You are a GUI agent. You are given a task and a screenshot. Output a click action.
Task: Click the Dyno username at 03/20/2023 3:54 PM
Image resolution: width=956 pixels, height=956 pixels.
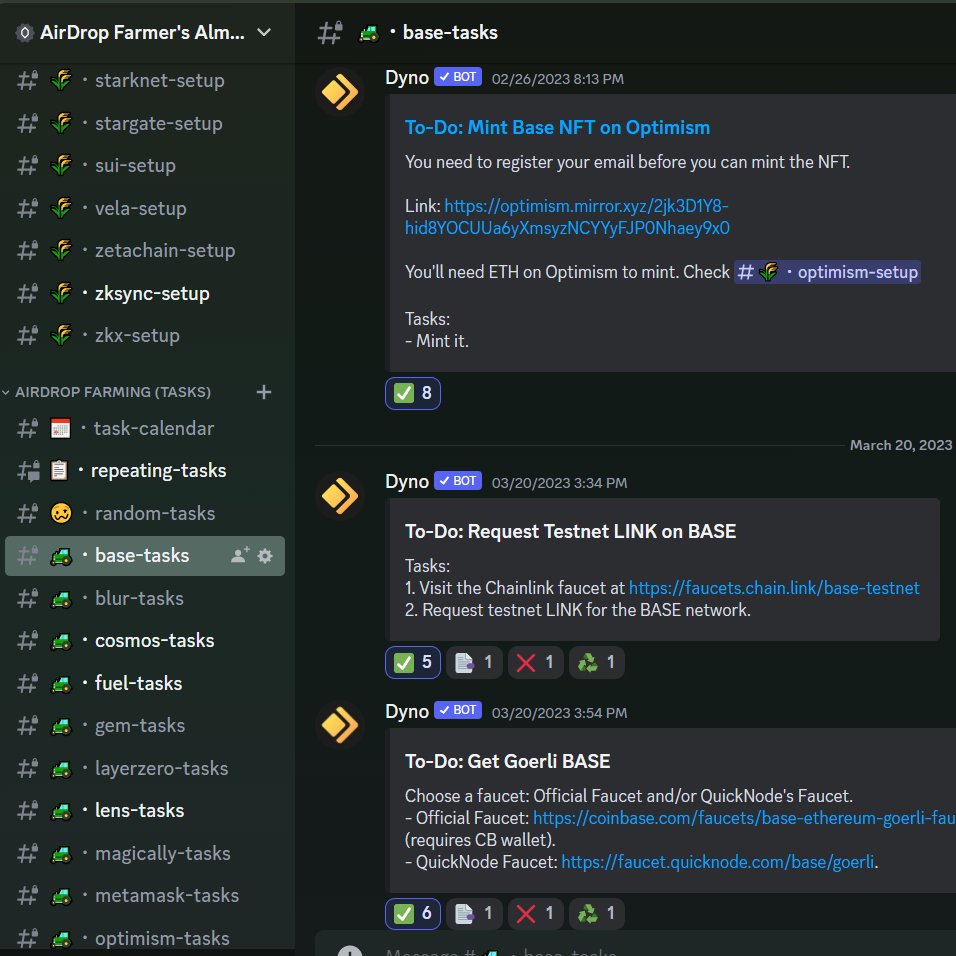point(407,712)
